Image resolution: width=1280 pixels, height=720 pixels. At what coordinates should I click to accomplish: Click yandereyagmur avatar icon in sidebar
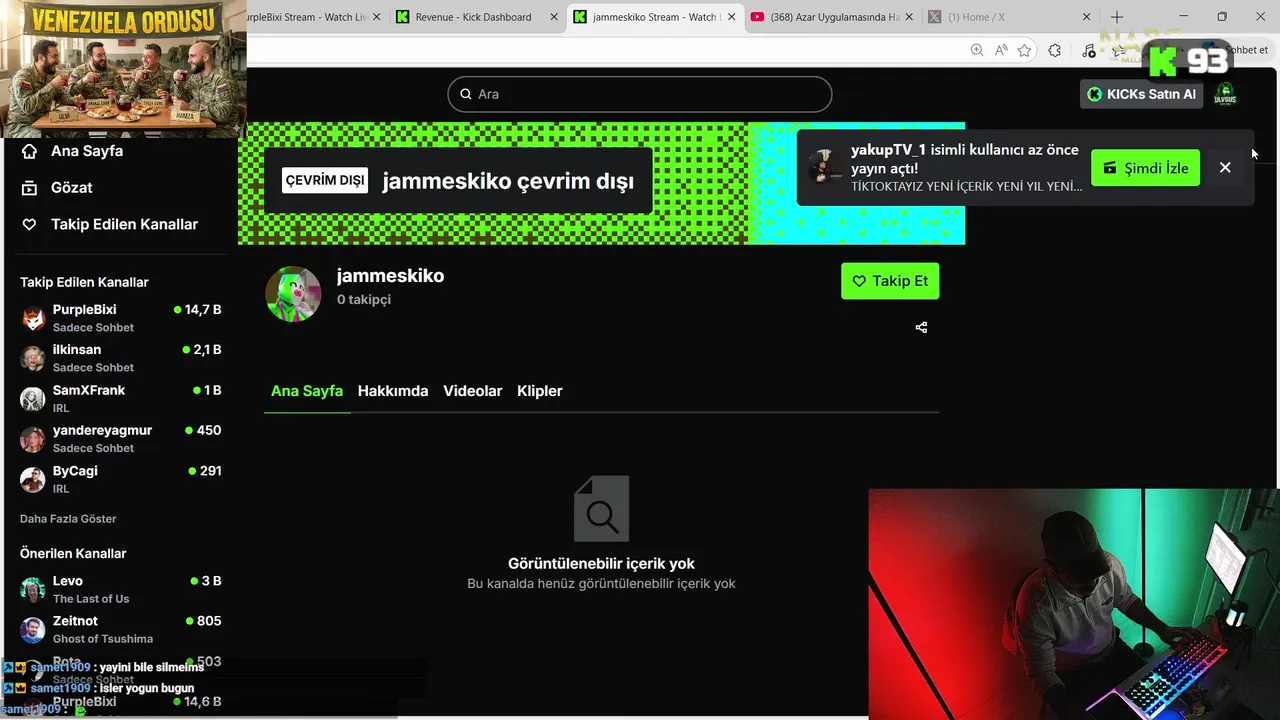point(33,439)
